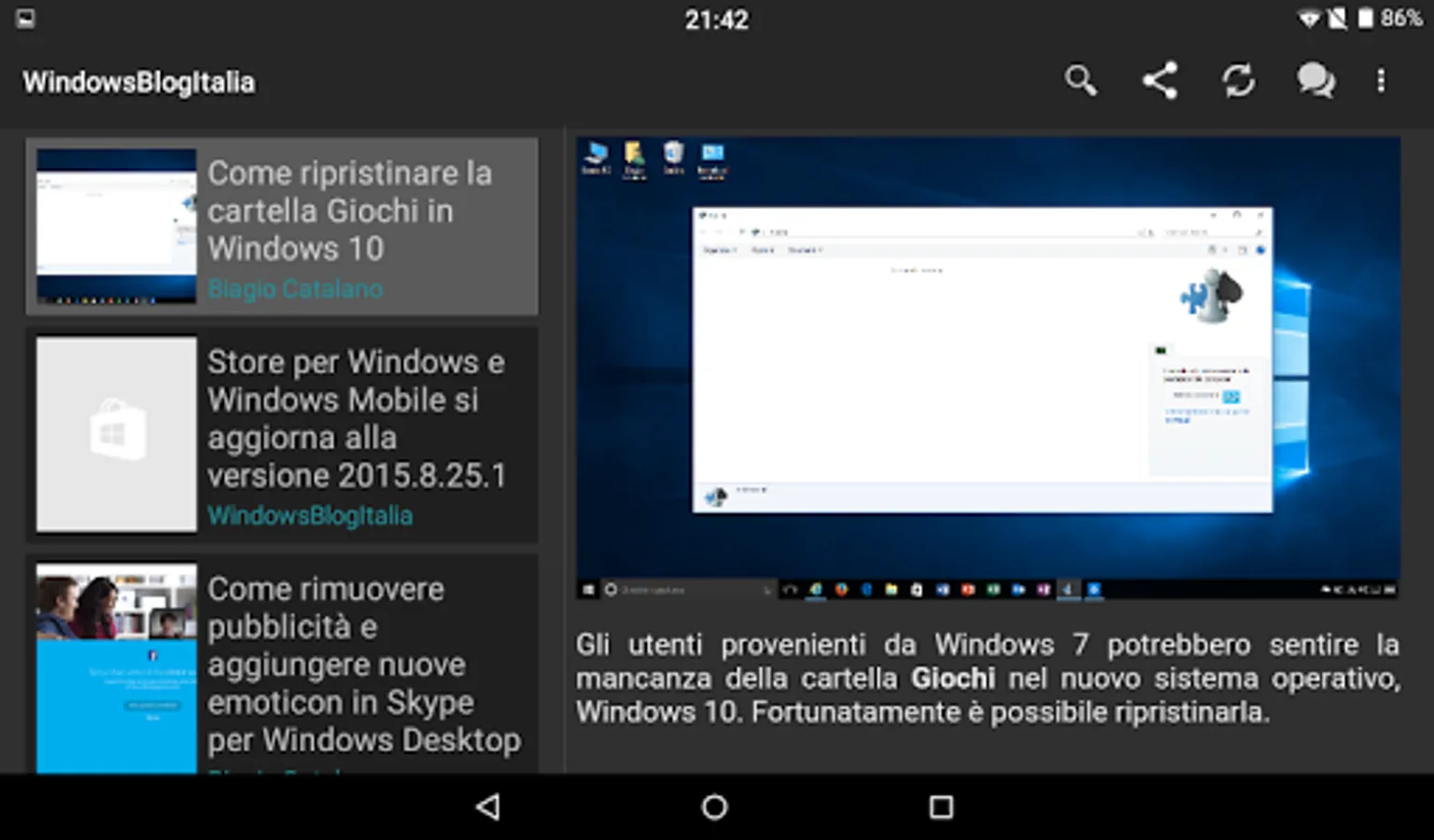Tap thumbnail of Giochi folder article

click(117, 226)
